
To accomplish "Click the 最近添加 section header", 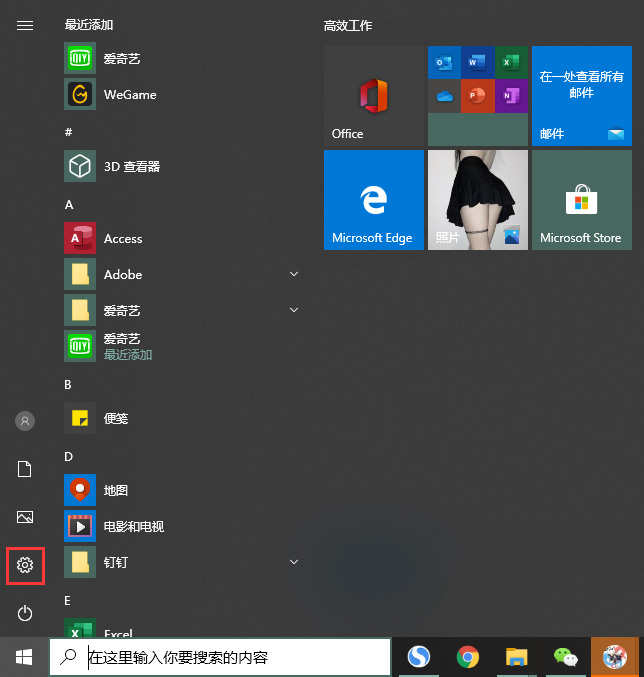I will 89,25.
